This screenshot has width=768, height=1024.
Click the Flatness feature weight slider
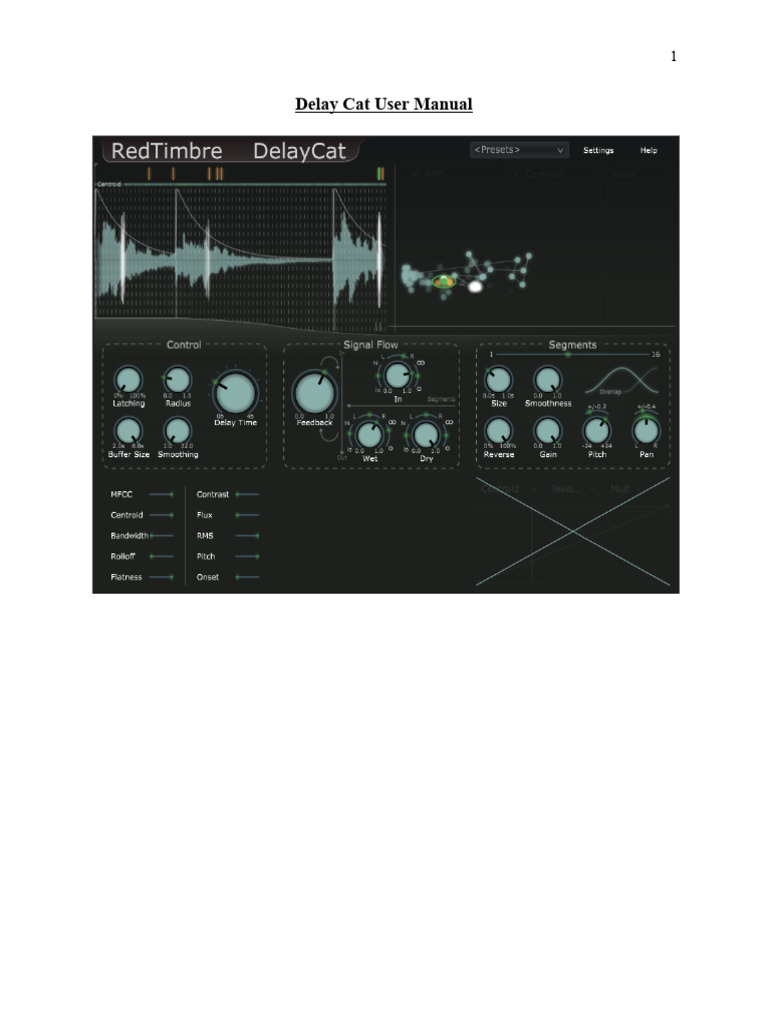point(161,577)
